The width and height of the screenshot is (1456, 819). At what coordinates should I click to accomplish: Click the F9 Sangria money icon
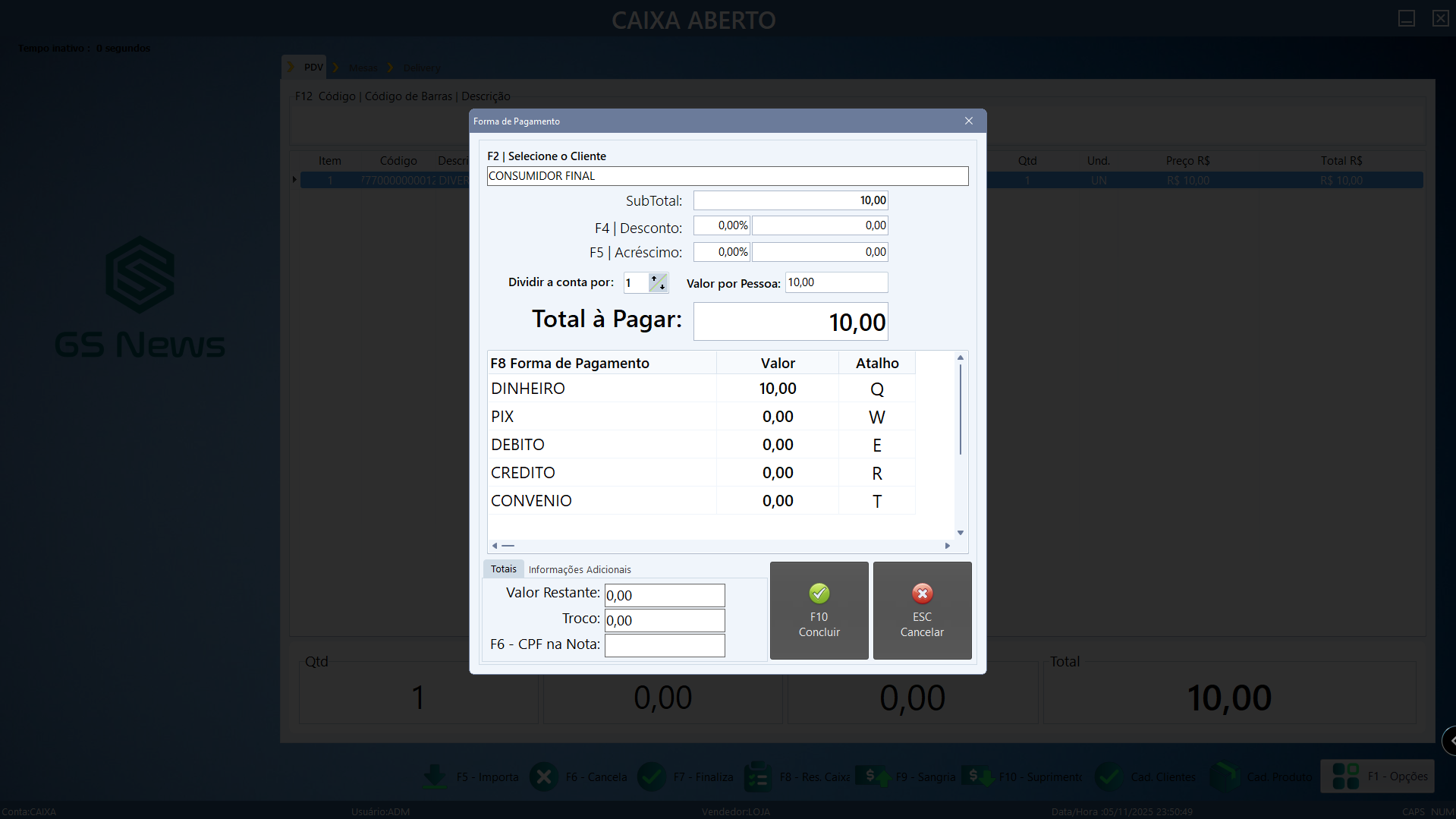tap(873, 776)
